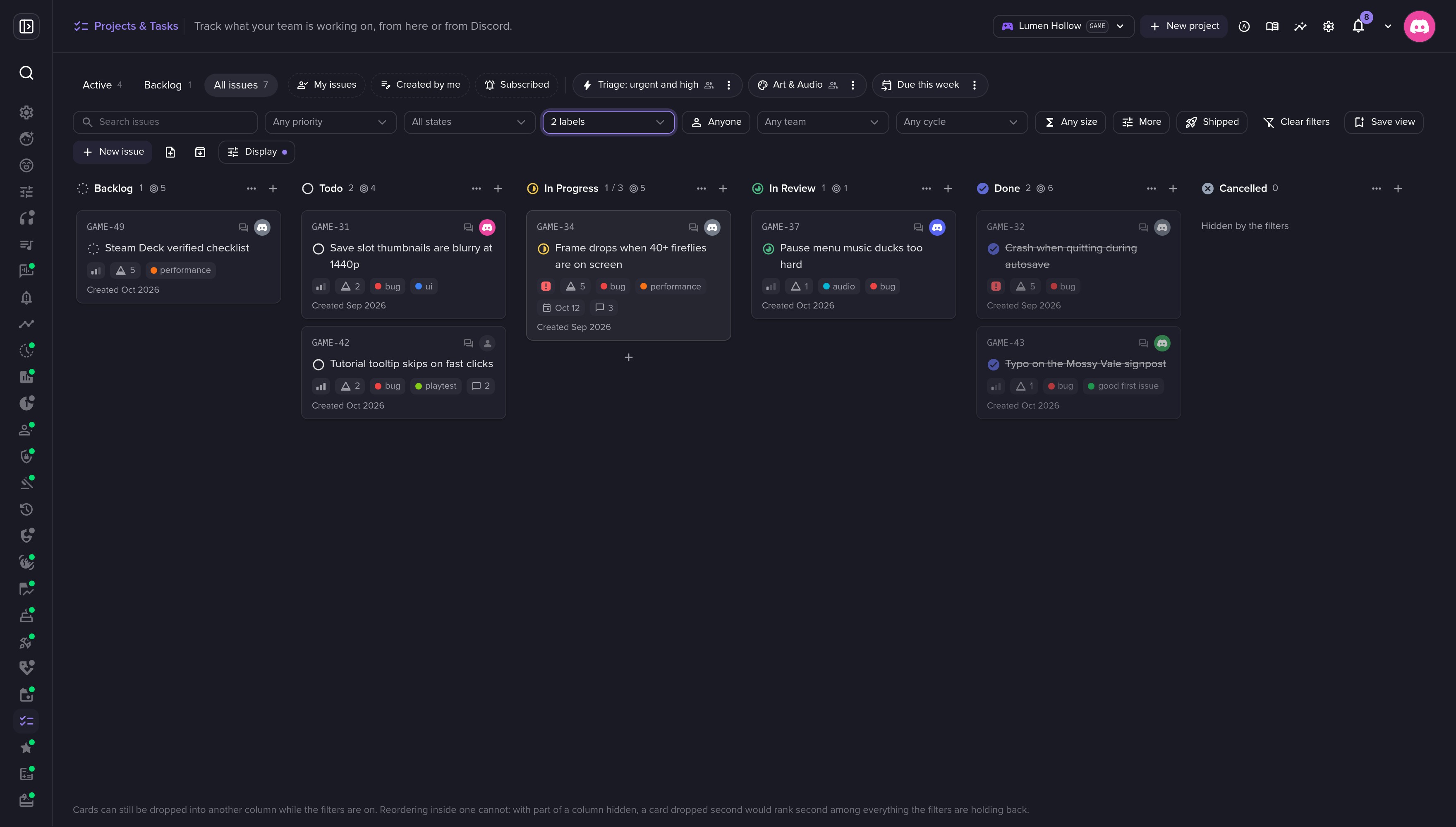Toggle status circle on GAME-42 Tutorial tooltip
This screenshot has height=827, width=1456.
tap(318, 365)
